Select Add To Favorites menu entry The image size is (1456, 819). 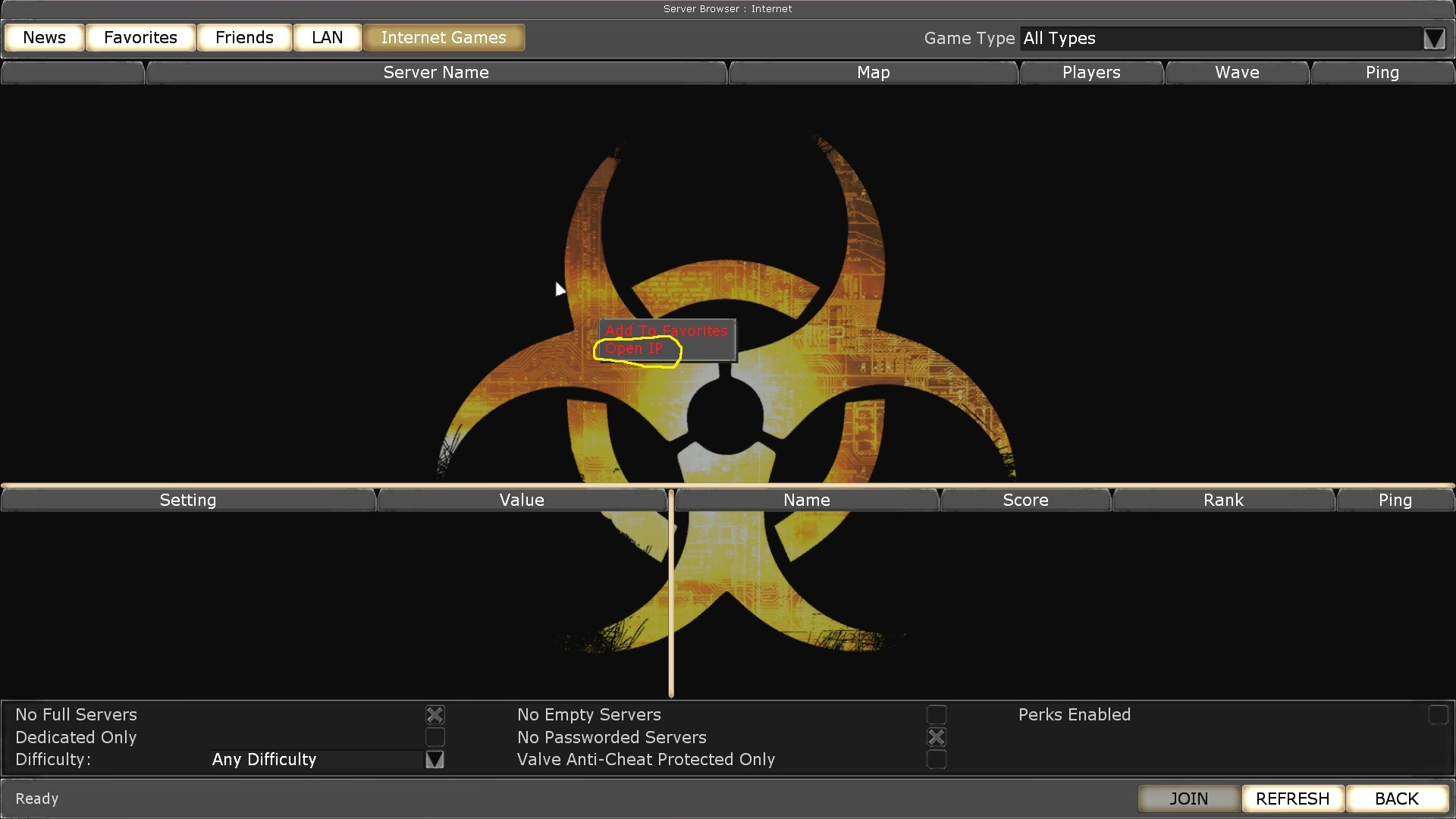coord(666,331)
